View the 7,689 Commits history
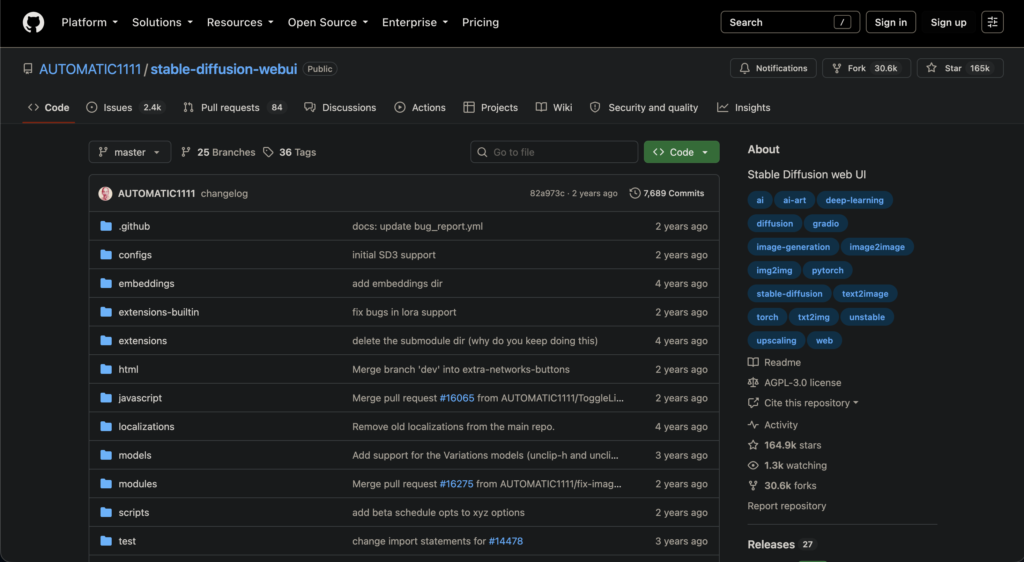Image resolution: width=1024 pixels, height=562 pixels. (667, 193)
